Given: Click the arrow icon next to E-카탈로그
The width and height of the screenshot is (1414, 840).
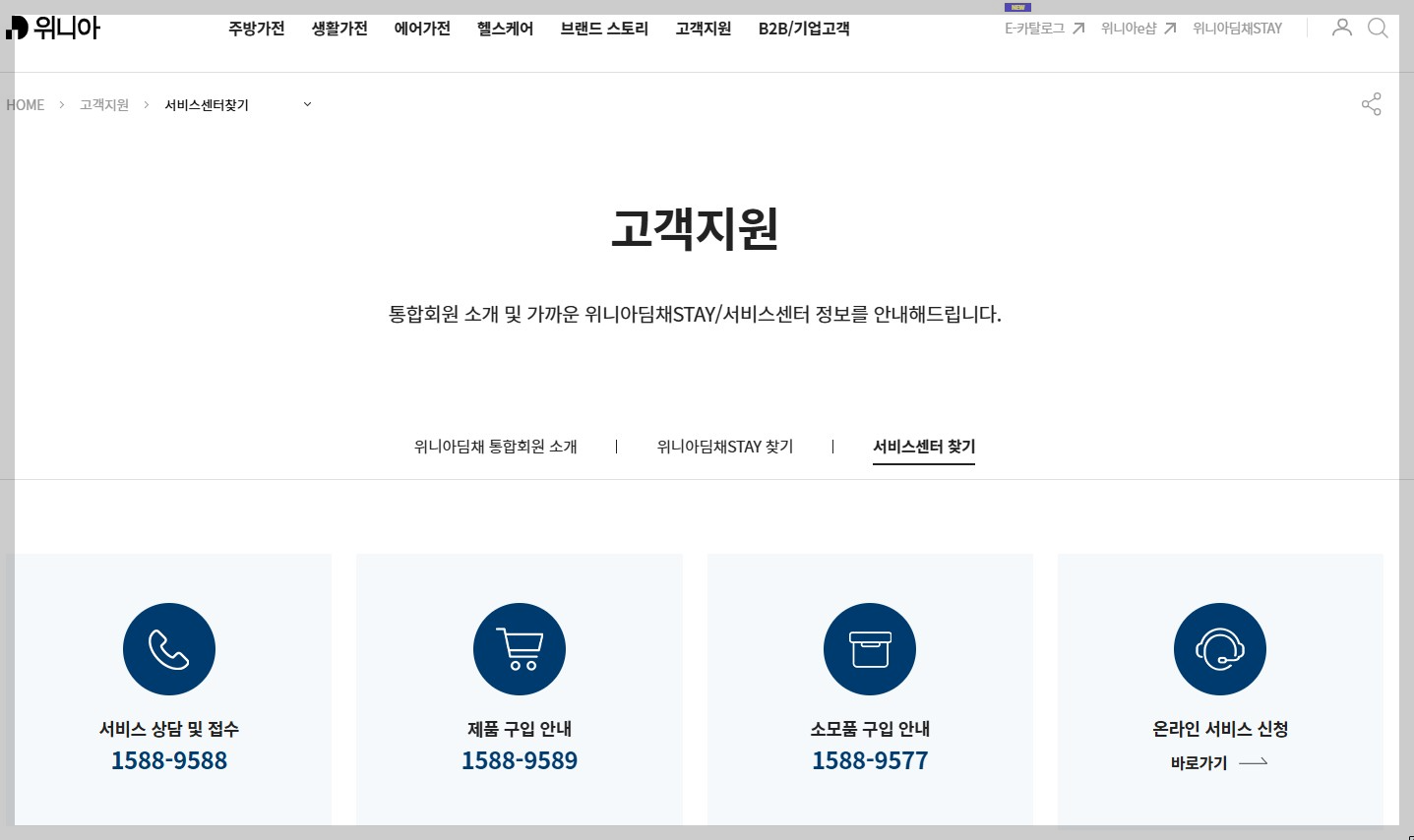Looking at the screenshot, I should pyautogui.click(x=1078, y=29).
